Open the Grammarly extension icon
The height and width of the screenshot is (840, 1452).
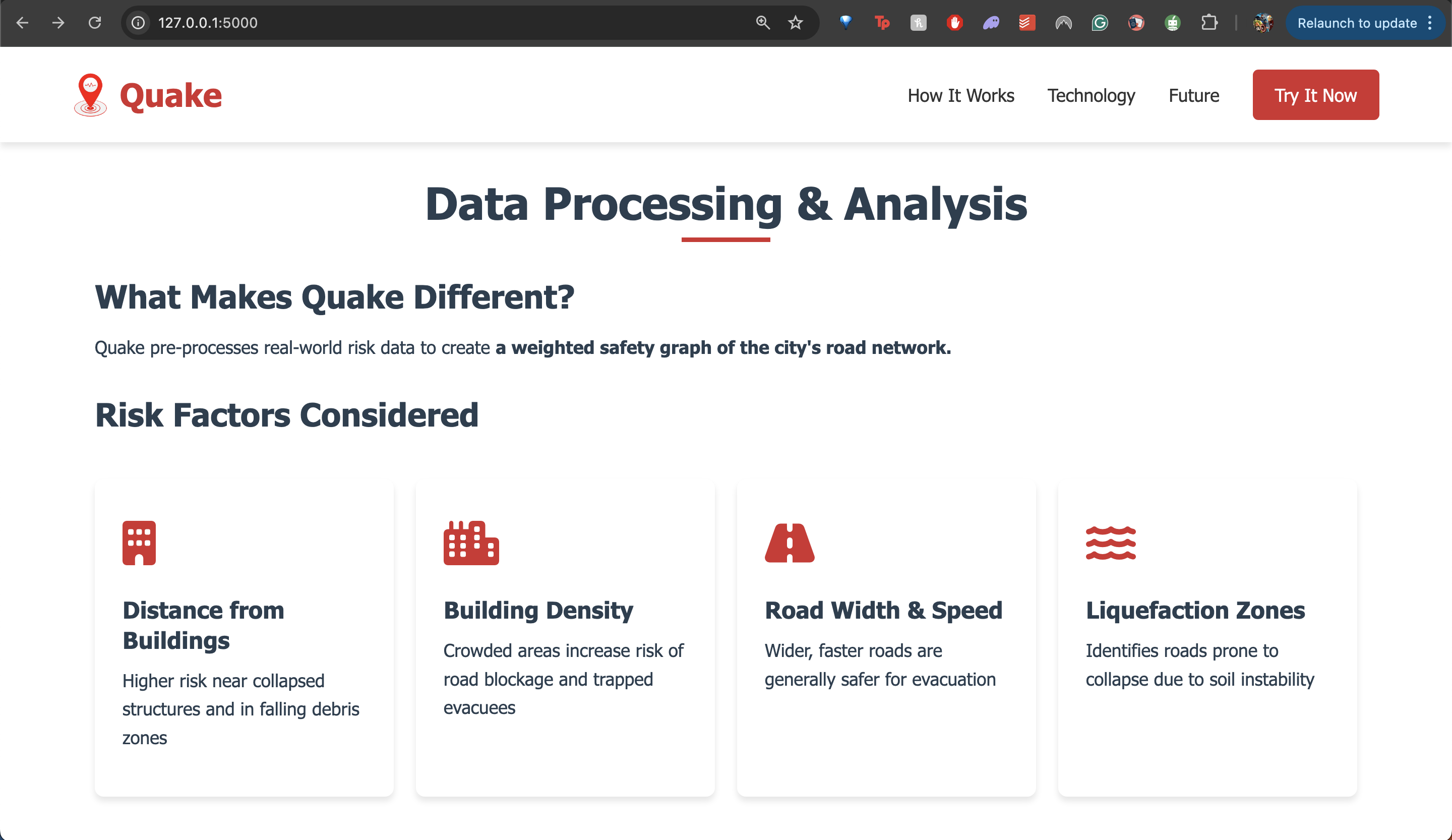[1100, 23]
